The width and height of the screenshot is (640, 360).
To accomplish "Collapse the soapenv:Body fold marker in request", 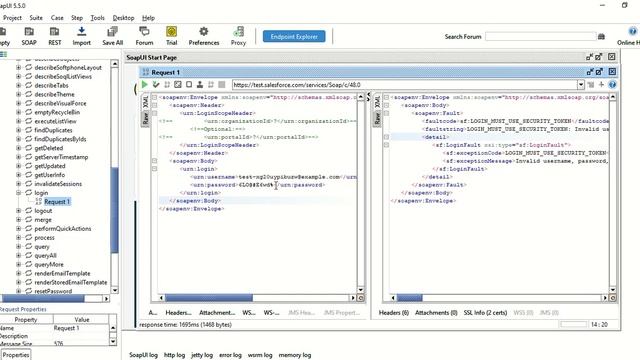I will click(x=154, y=161).
